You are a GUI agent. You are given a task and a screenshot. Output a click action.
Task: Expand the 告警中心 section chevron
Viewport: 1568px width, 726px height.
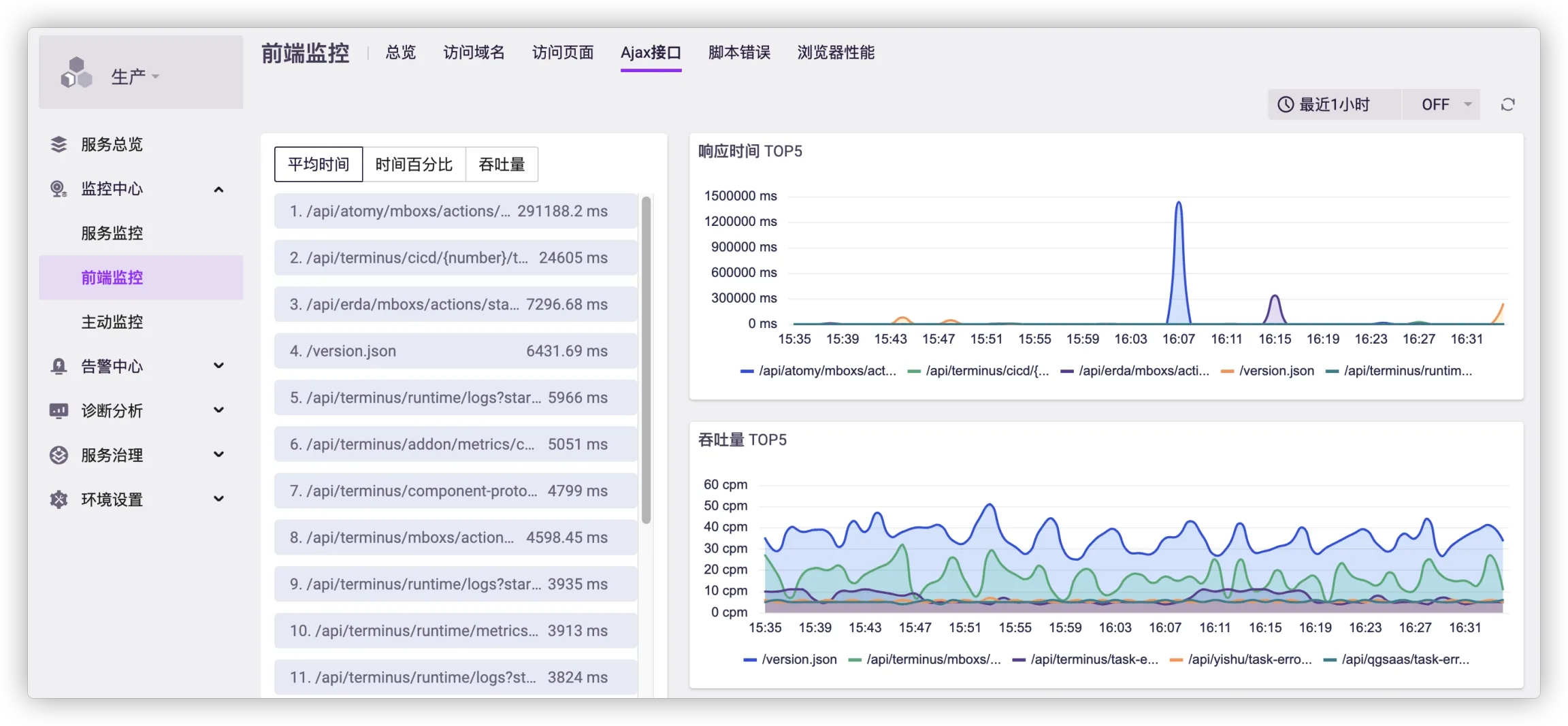tap(218, 366)
